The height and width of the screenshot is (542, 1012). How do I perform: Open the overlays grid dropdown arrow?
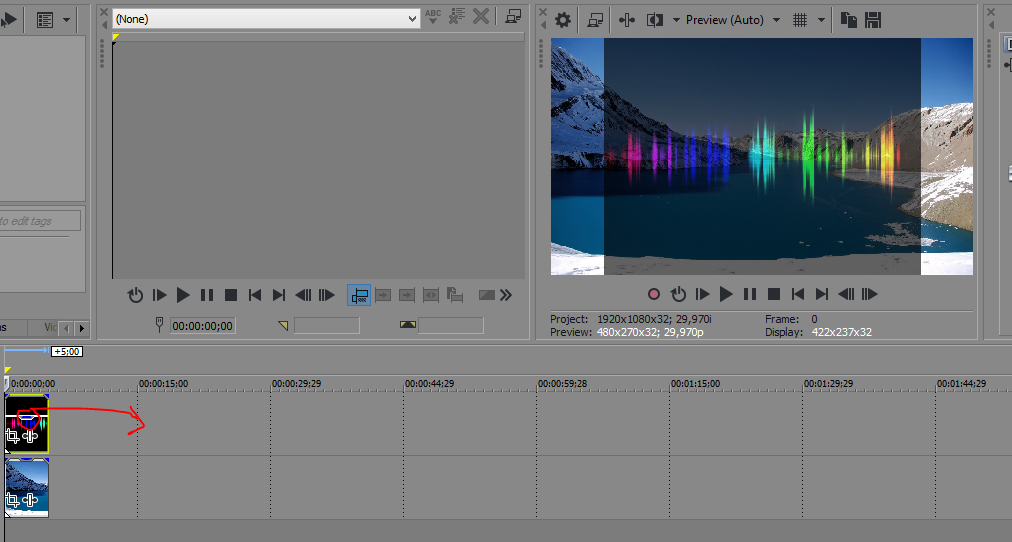coord(821,20)
